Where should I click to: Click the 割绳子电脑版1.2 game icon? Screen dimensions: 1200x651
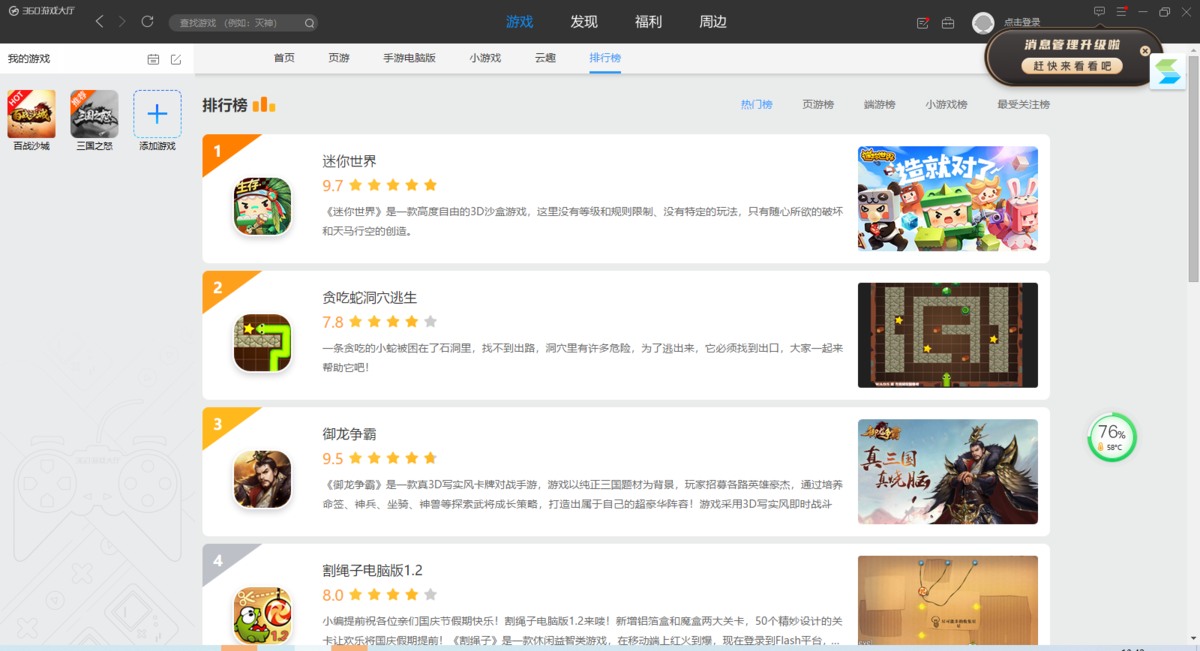263,616
